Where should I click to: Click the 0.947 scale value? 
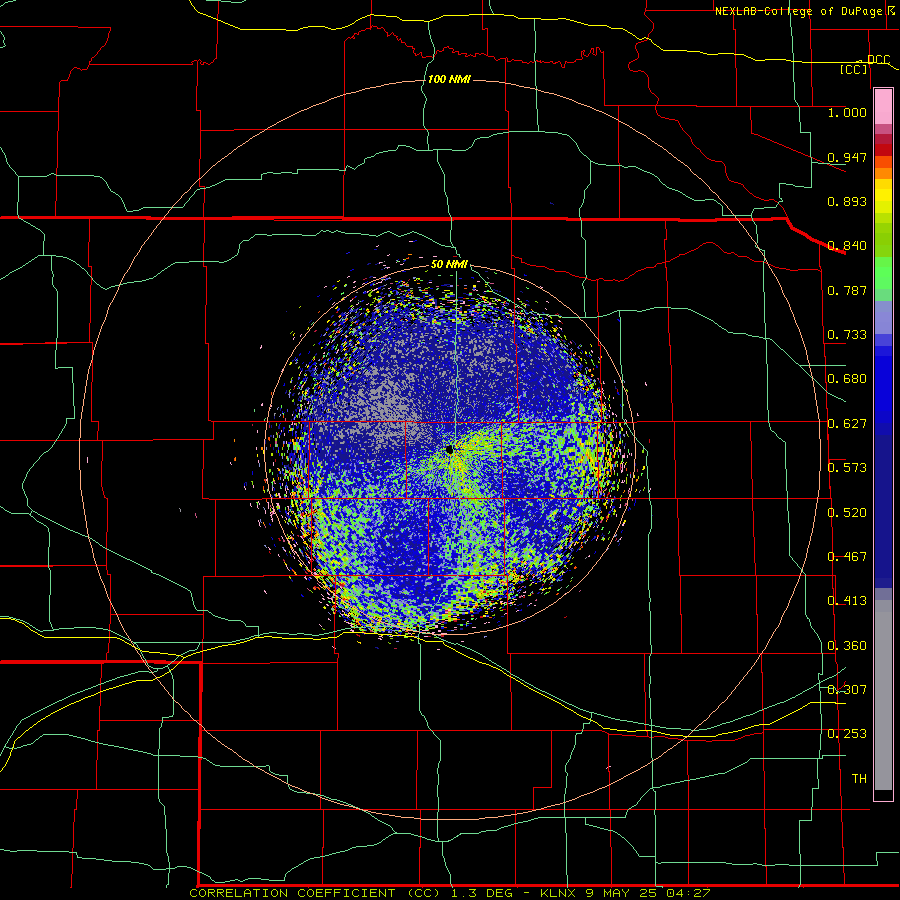pyautogui.click(x=847, y=157)
